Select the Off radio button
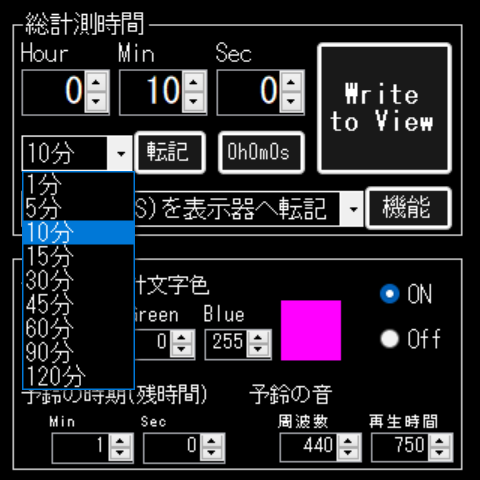The width and height of the screenshot is (480, 480). pos(389,339)
